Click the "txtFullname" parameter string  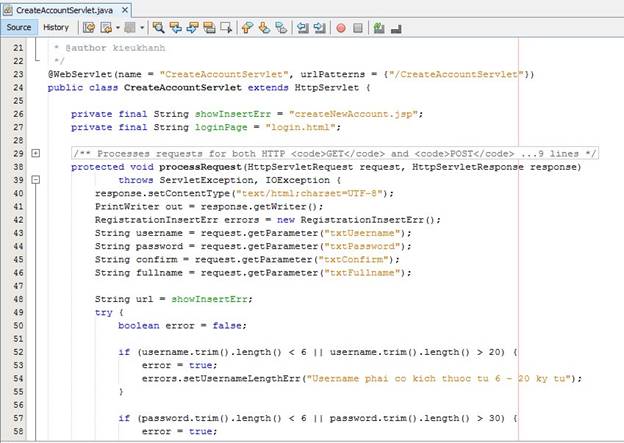[x=362, y=273]
